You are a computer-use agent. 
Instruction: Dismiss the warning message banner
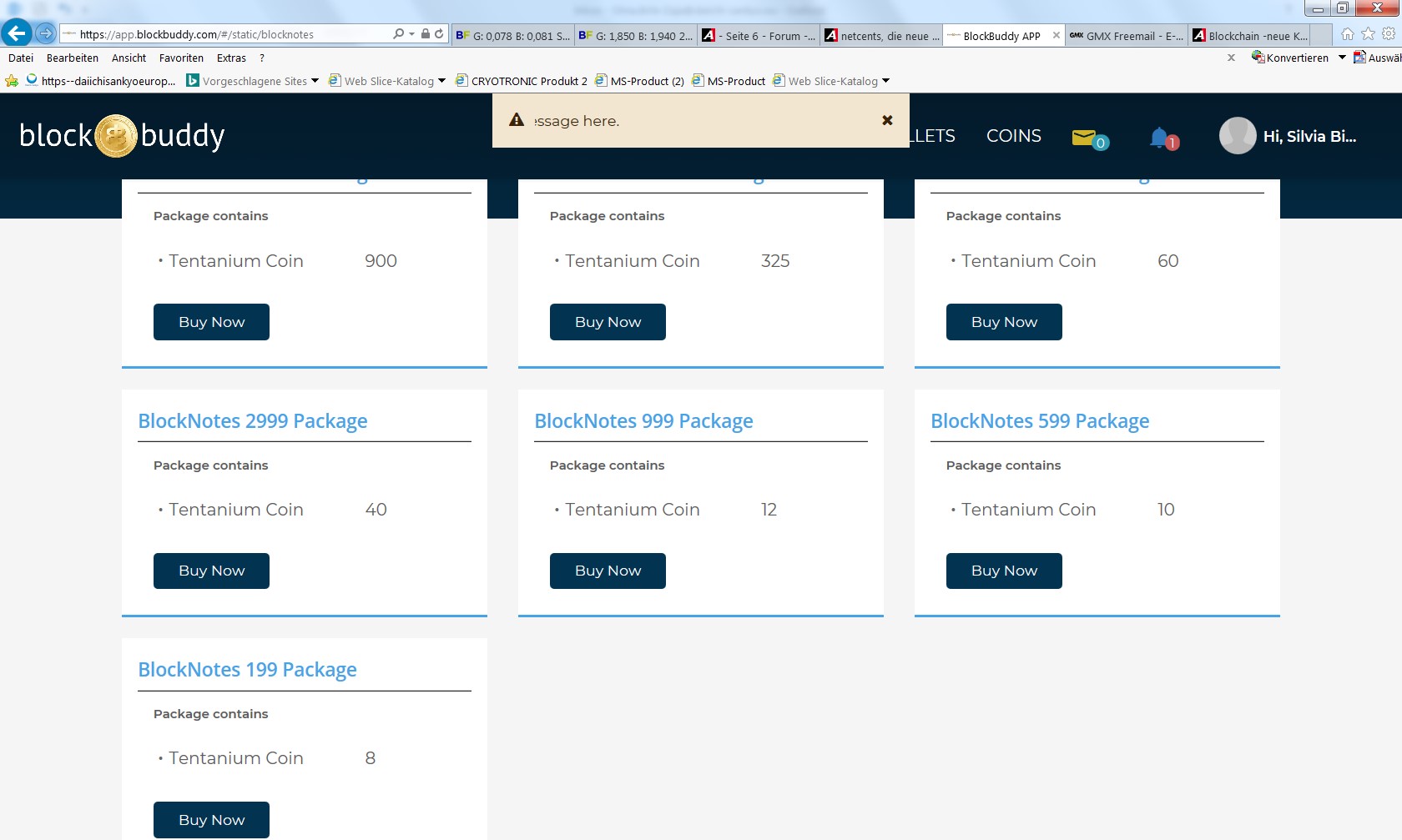tap(887, 120)
